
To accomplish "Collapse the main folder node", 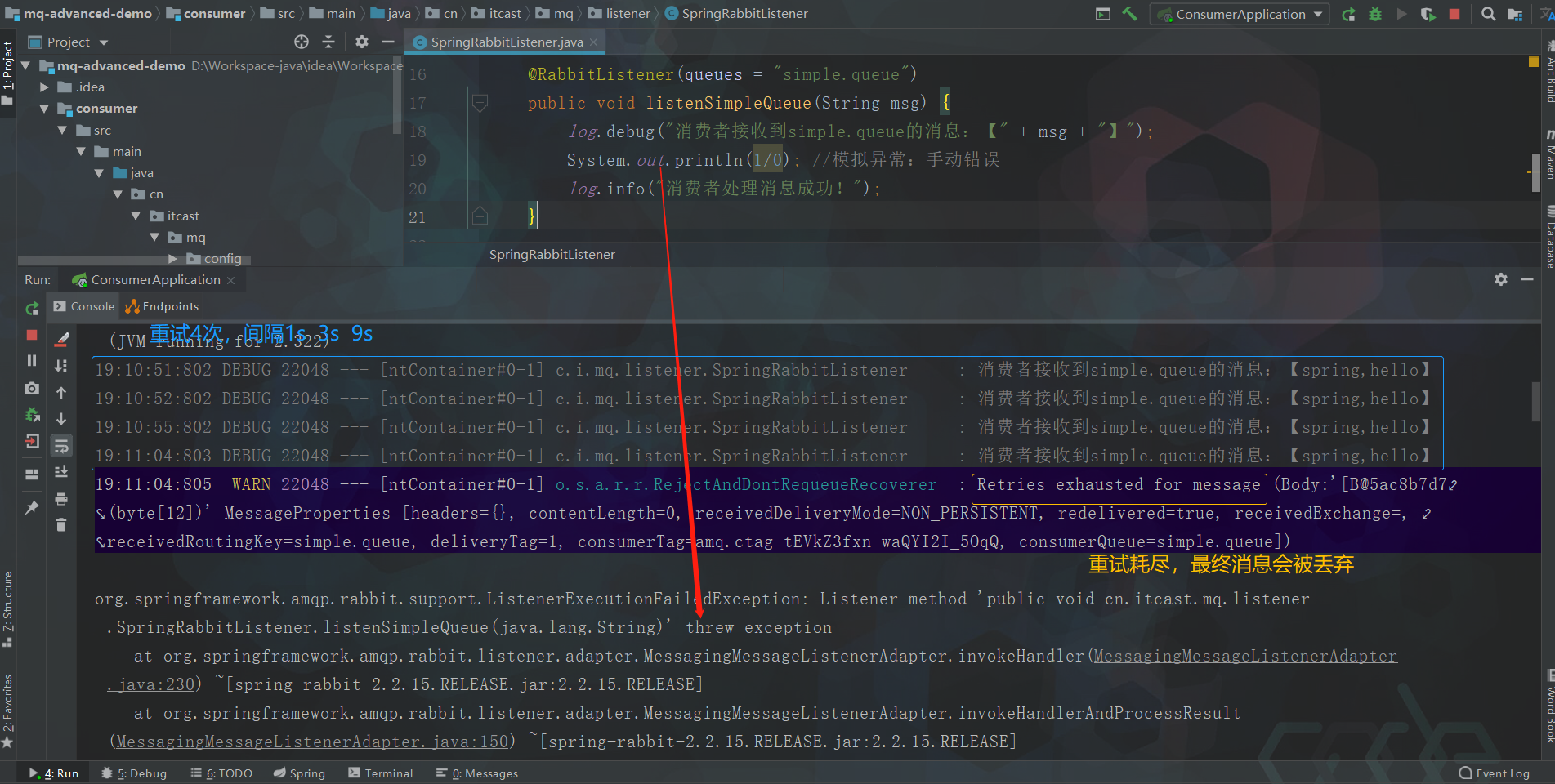I will [81, 152].
